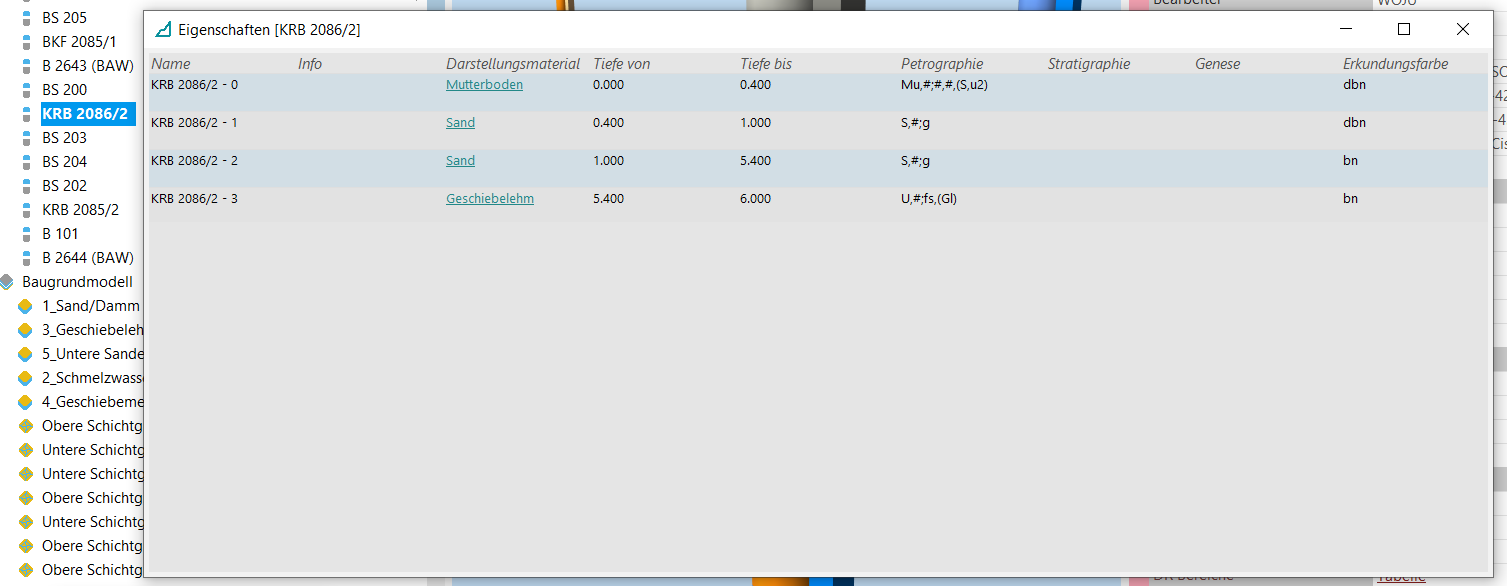This screenshot has width=1507, height=586.
Task: Click the Eigenschaften window title icon
Action: [163, 30]
